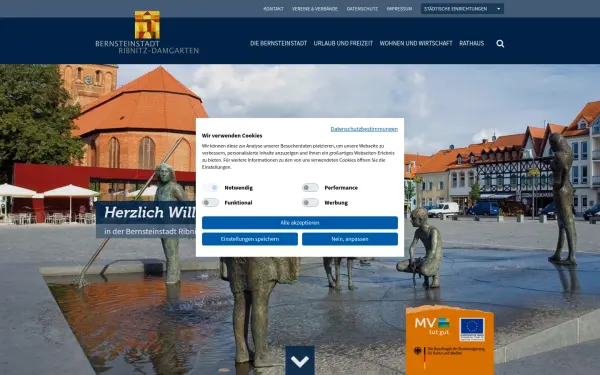The image size is (600, 375).
Task: Open the Städtische Einrichtungen dropdown
Action: tap(462, 9)
